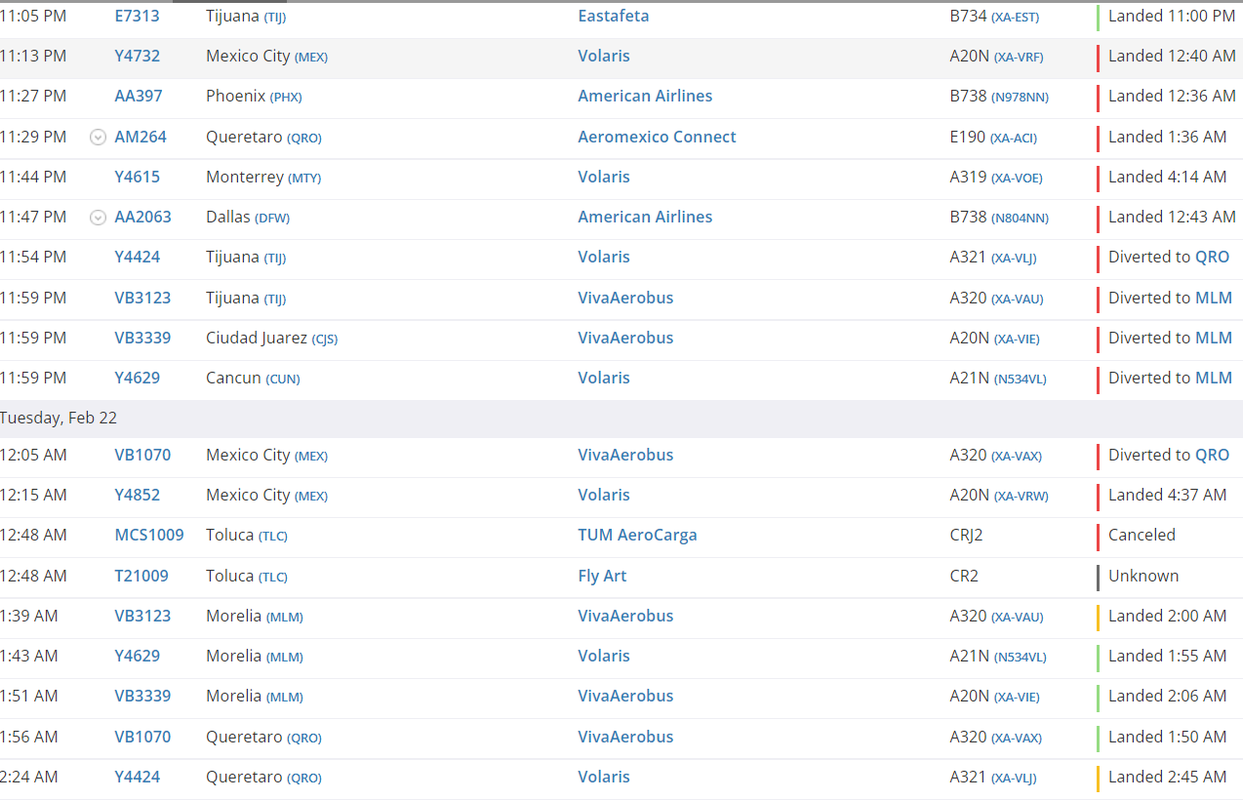Select status text "Landed 12:43 AM"
Screen dimensions: 1243x800
pos(1172,217)
